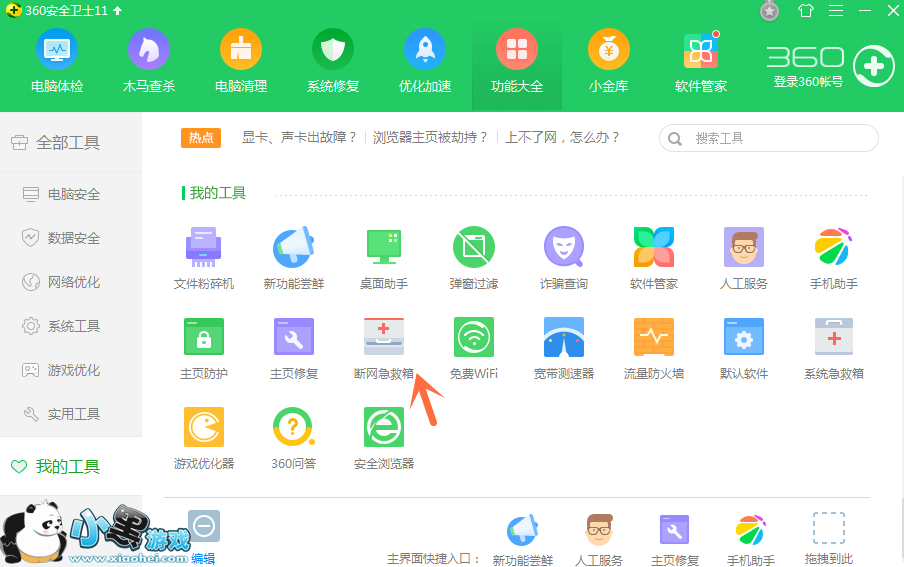
Task: Launch 宽带测速器 tool
Action: pyautogui.click(x=563, y=348)
